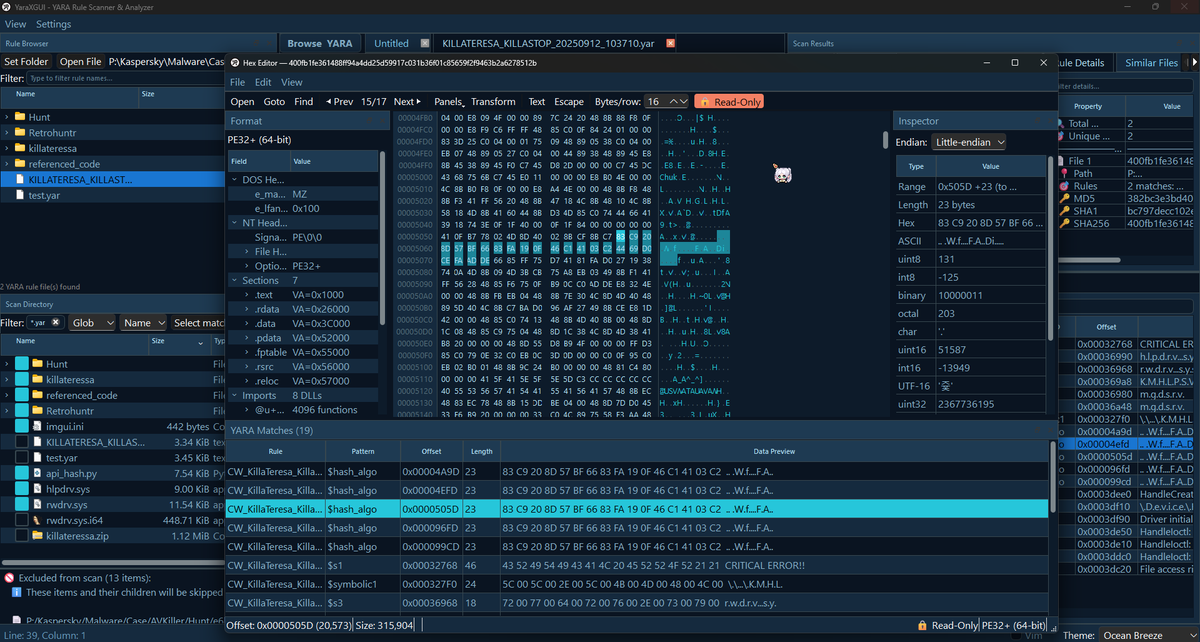Check the box for killateressa.zip
Viewport: 1200px width, 642px height.
[x=22, y=536]
